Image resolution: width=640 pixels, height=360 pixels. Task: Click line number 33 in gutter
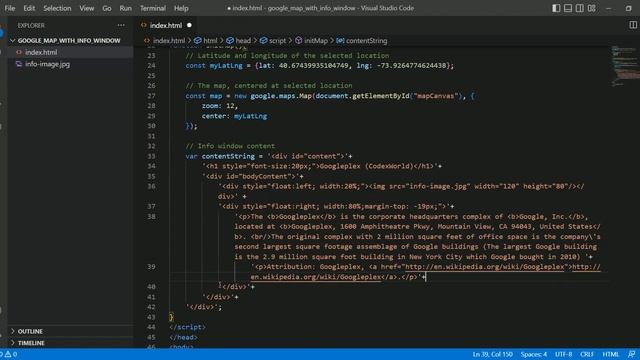pyautogui.click(x=151, y=156)
